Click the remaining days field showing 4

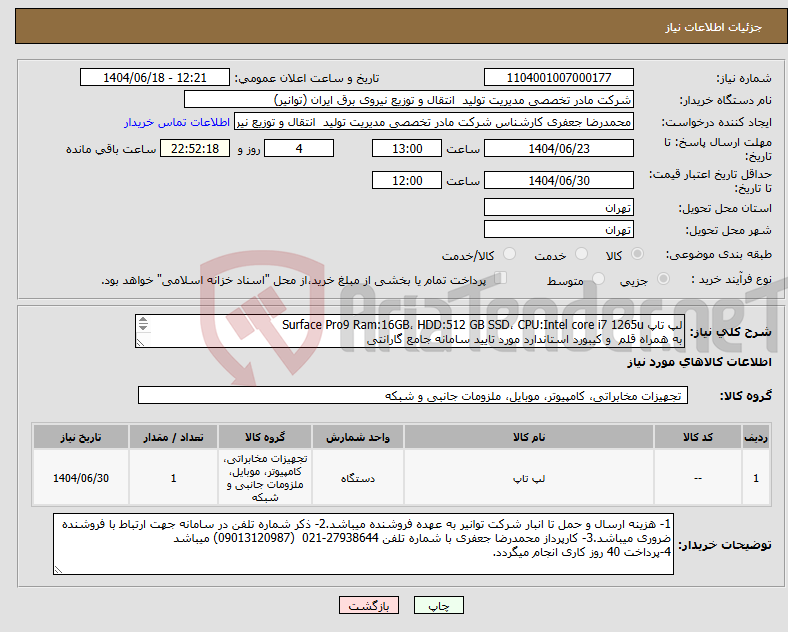[x=299, y=148]
